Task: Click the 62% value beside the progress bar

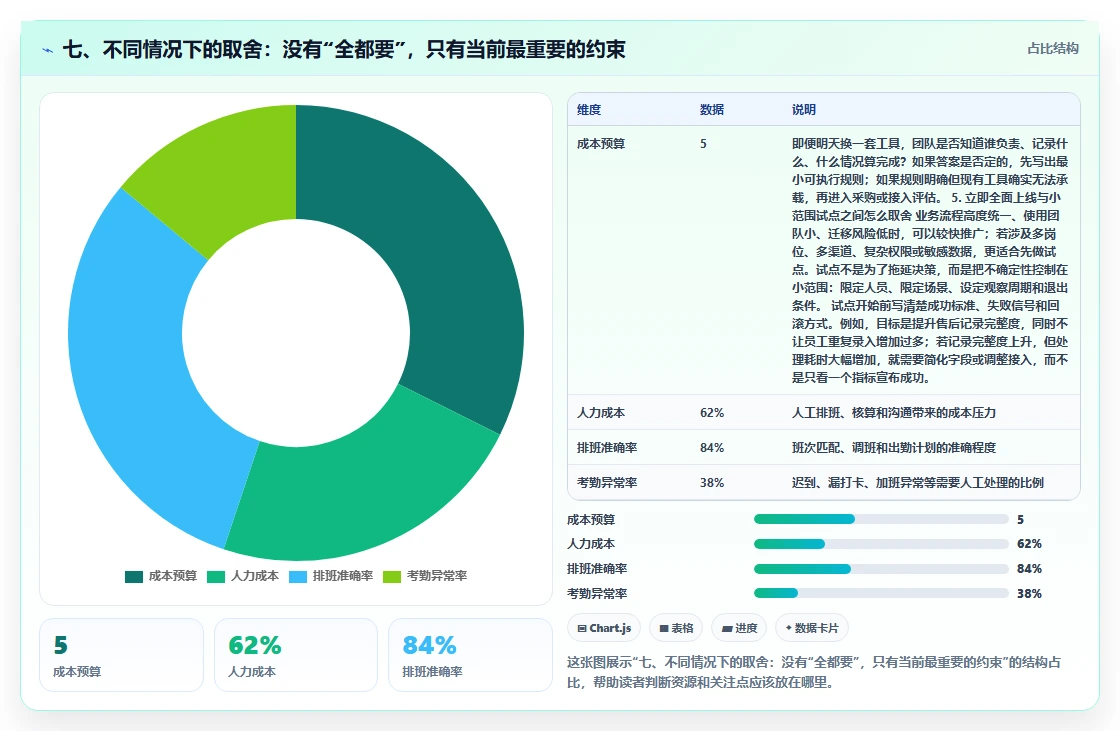Action: coord(1029,544)
